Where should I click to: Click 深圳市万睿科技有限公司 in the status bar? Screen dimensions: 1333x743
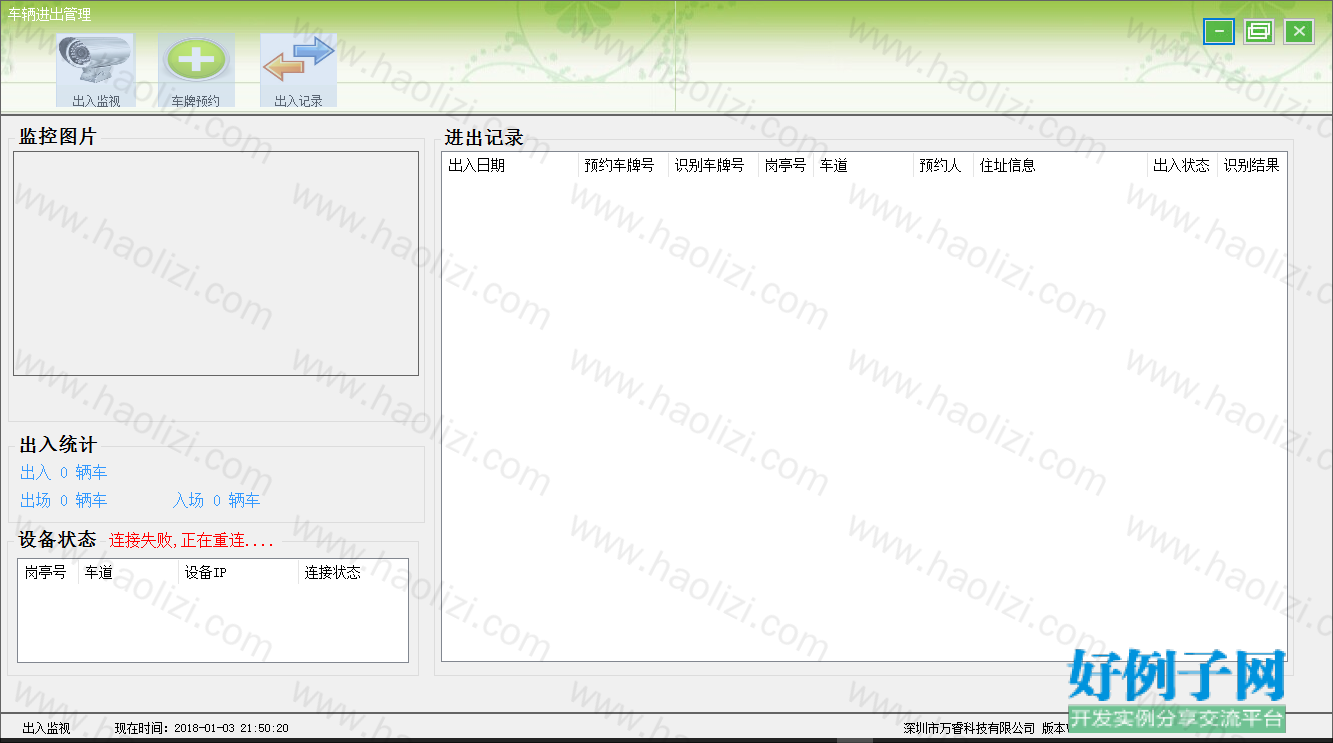tap(969, 729)
